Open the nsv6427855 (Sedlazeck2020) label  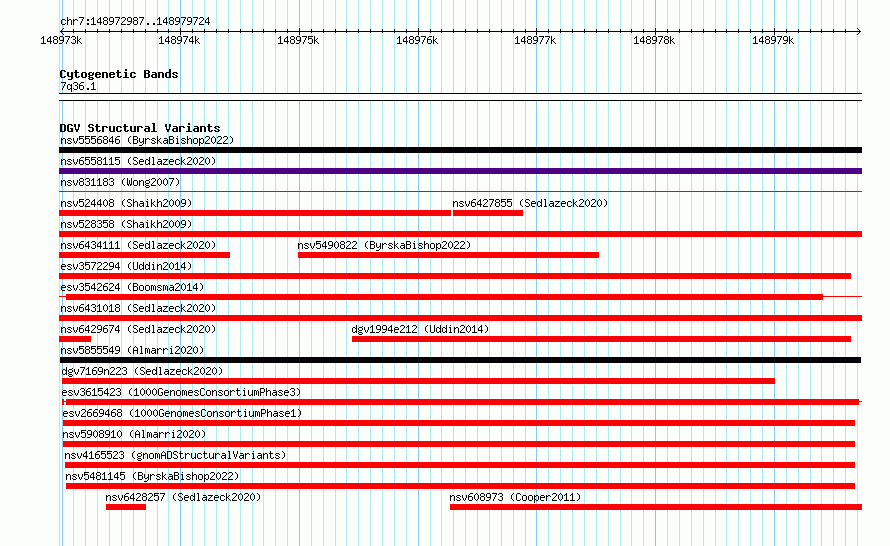(x=530, y=203)
